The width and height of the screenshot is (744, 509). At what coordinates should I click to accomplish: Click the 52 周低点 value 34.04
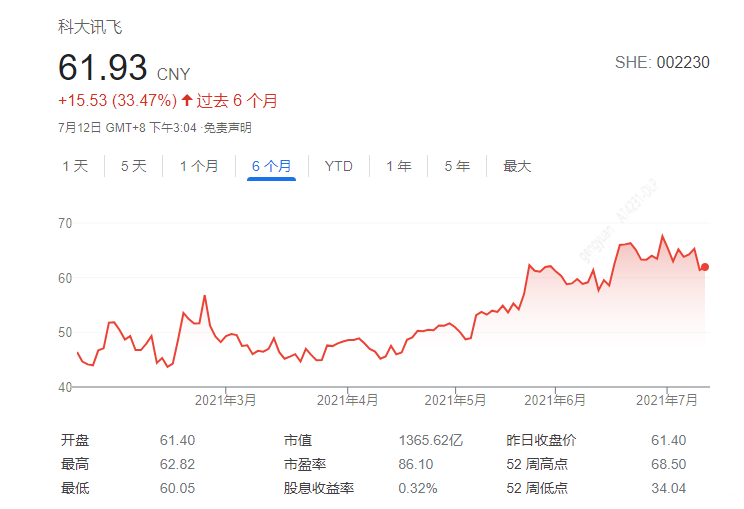point(669,488)
